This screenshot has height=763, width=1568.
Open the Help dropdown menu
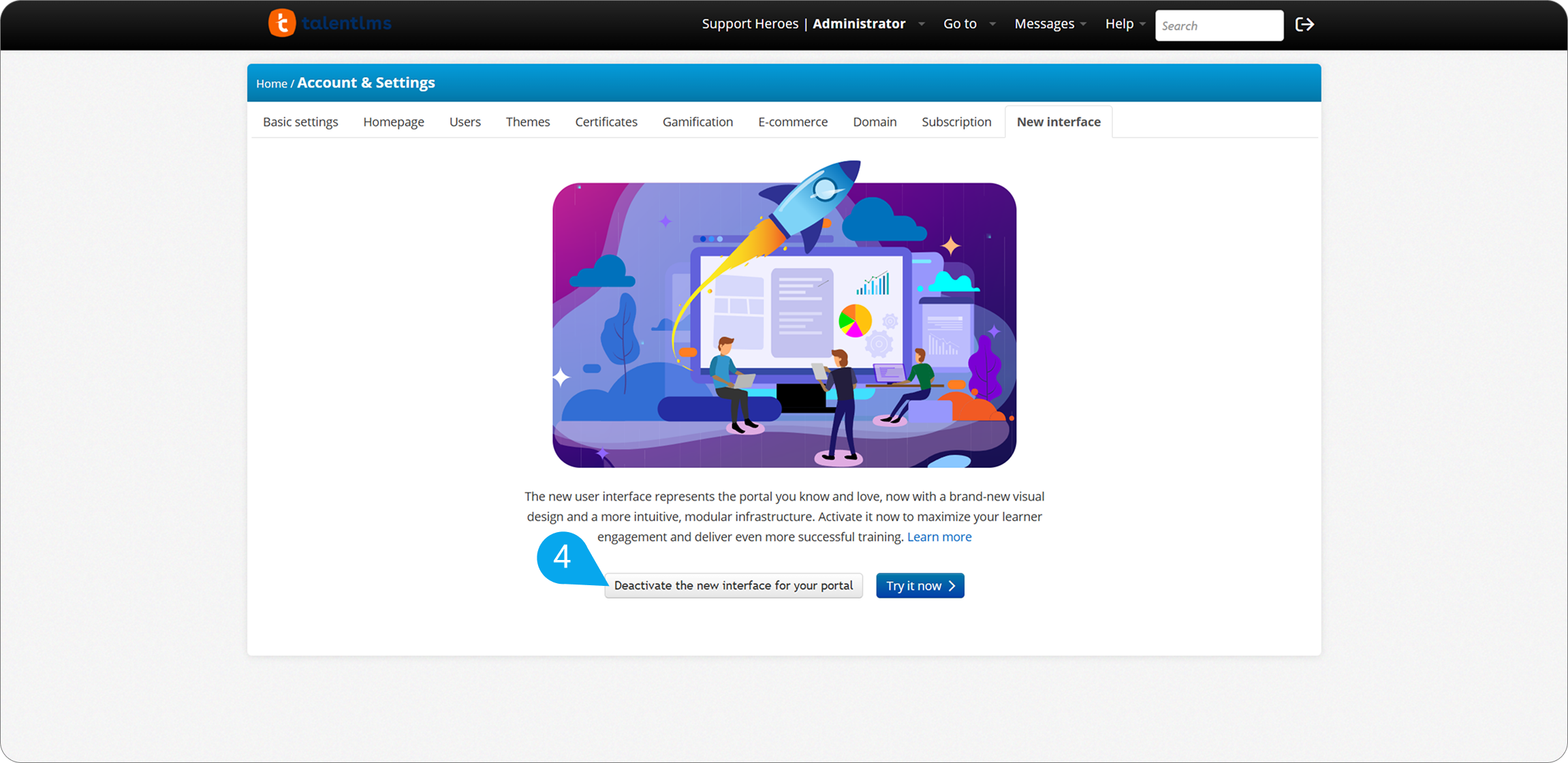[1125, 24]
